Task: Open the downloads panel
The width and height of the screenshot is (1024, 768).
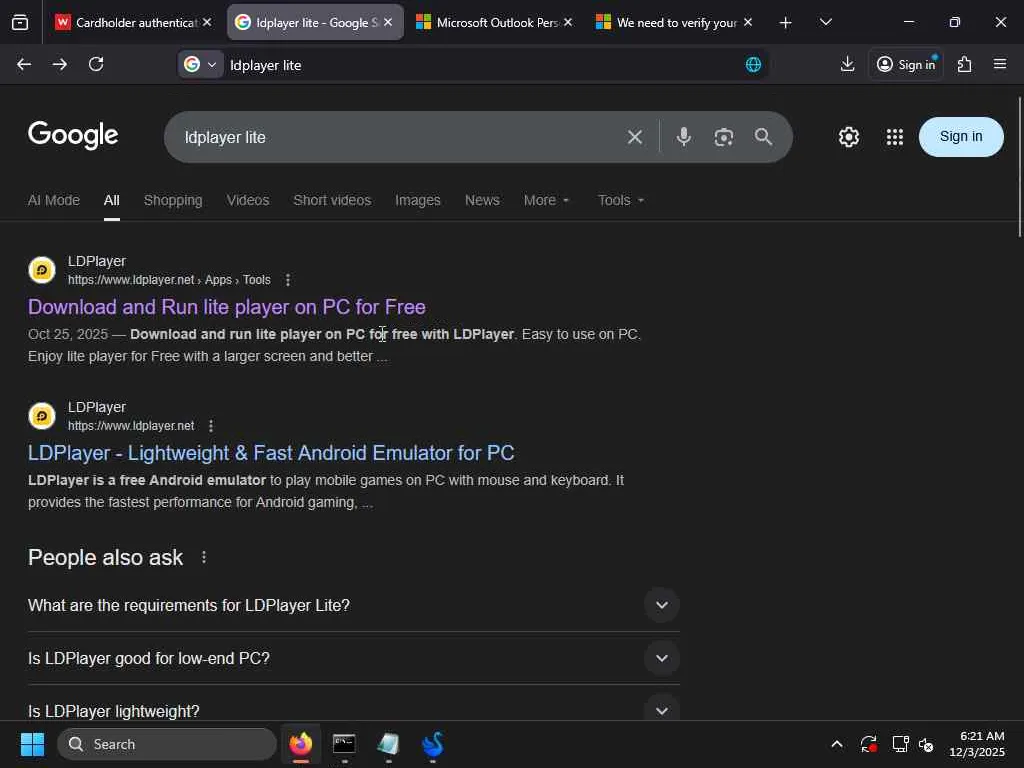Action: (847, 64)
